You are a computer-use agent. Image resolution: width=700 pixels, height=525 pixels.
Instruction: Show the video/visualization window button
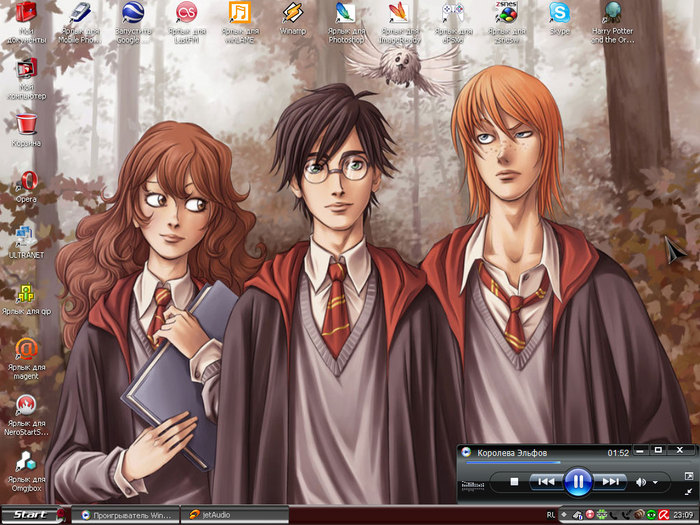tap(688, 476)
